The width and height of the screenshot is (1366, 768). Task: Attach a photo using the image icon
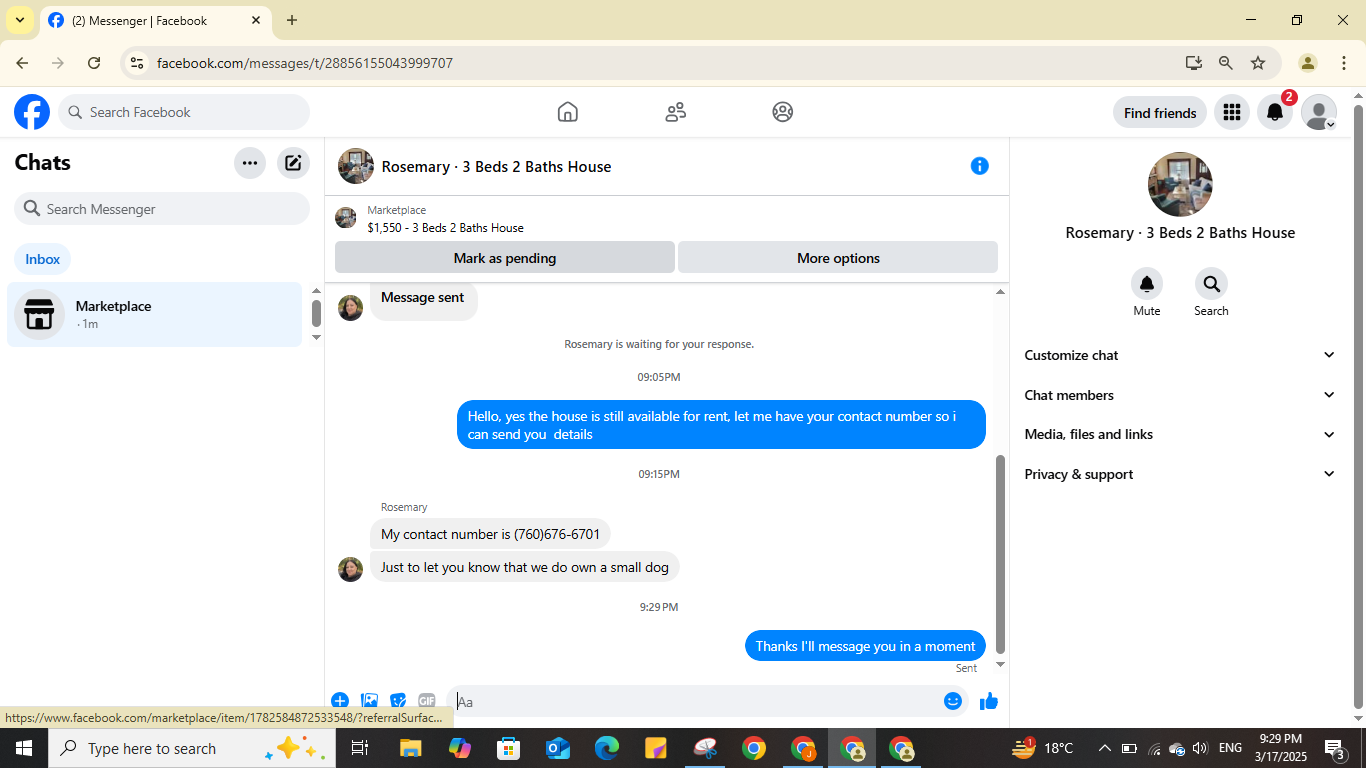tap(369, 701)
